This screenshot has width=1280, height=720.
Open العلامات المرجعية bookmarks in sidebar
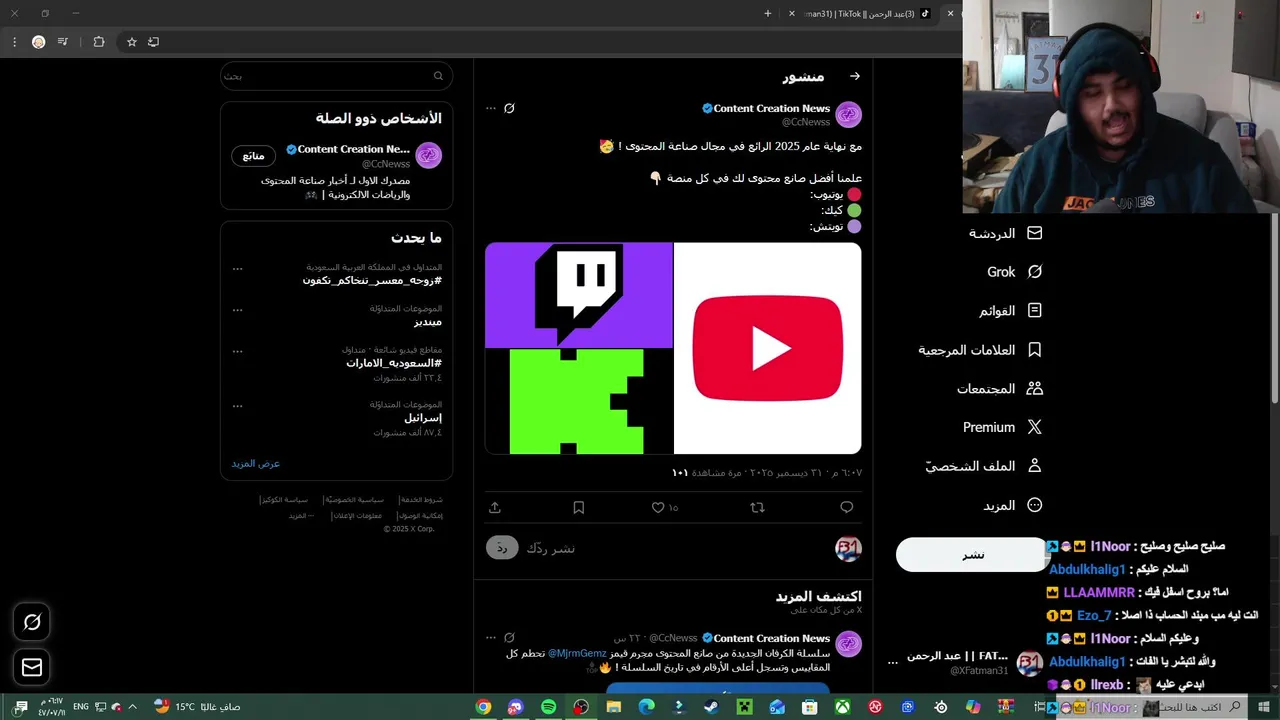[980, 350]
